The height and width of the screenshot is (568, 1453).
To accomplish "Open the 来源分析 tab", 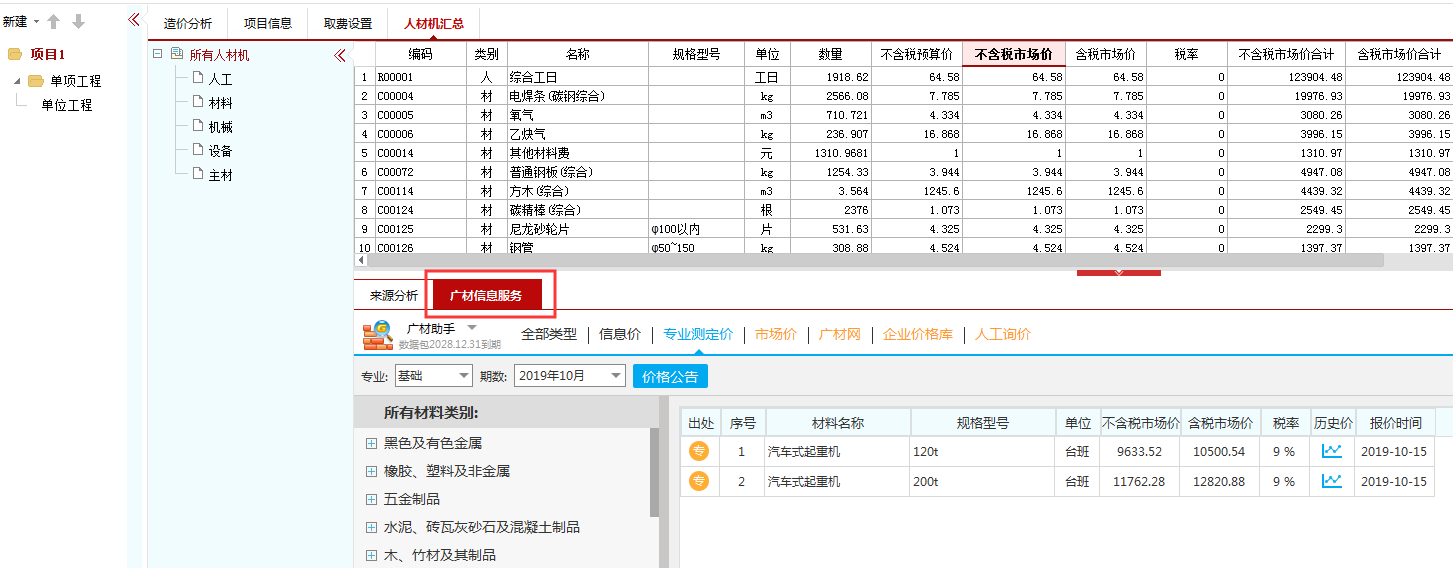I will pos(394,295).
